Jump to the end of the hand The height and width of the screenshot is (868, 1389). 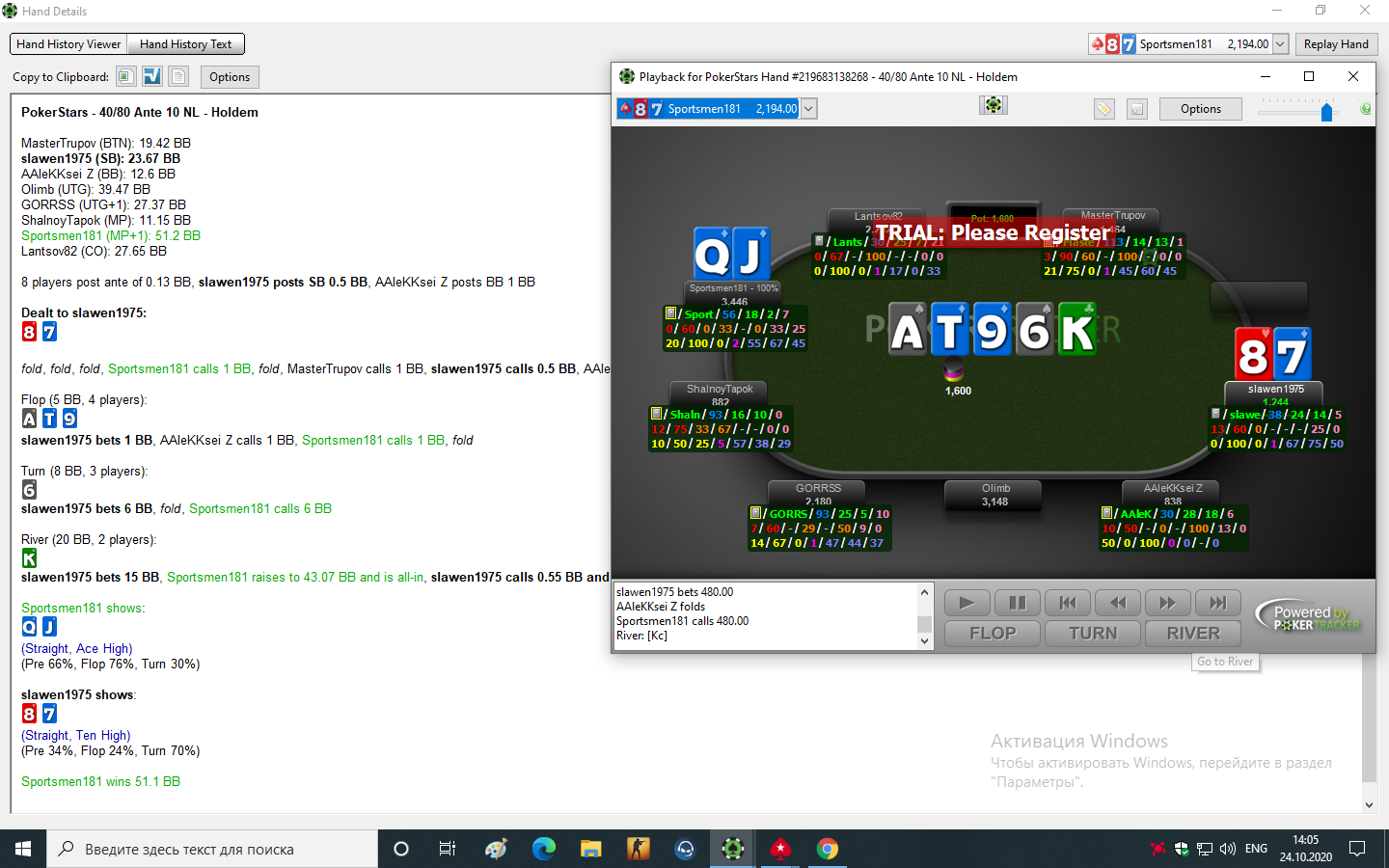click(1218, 603)
